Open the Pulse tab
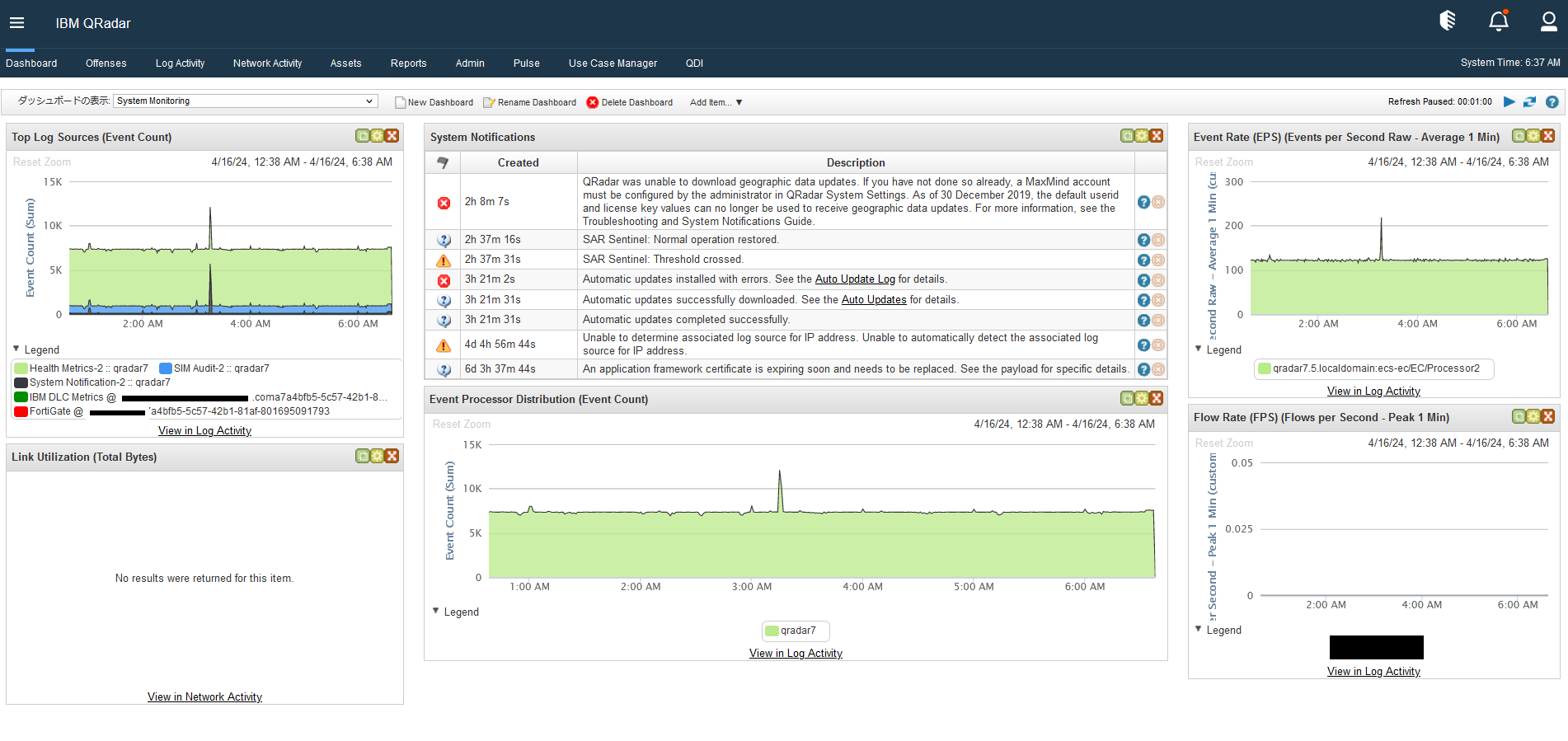1568x741 pixels. [527, 63]
